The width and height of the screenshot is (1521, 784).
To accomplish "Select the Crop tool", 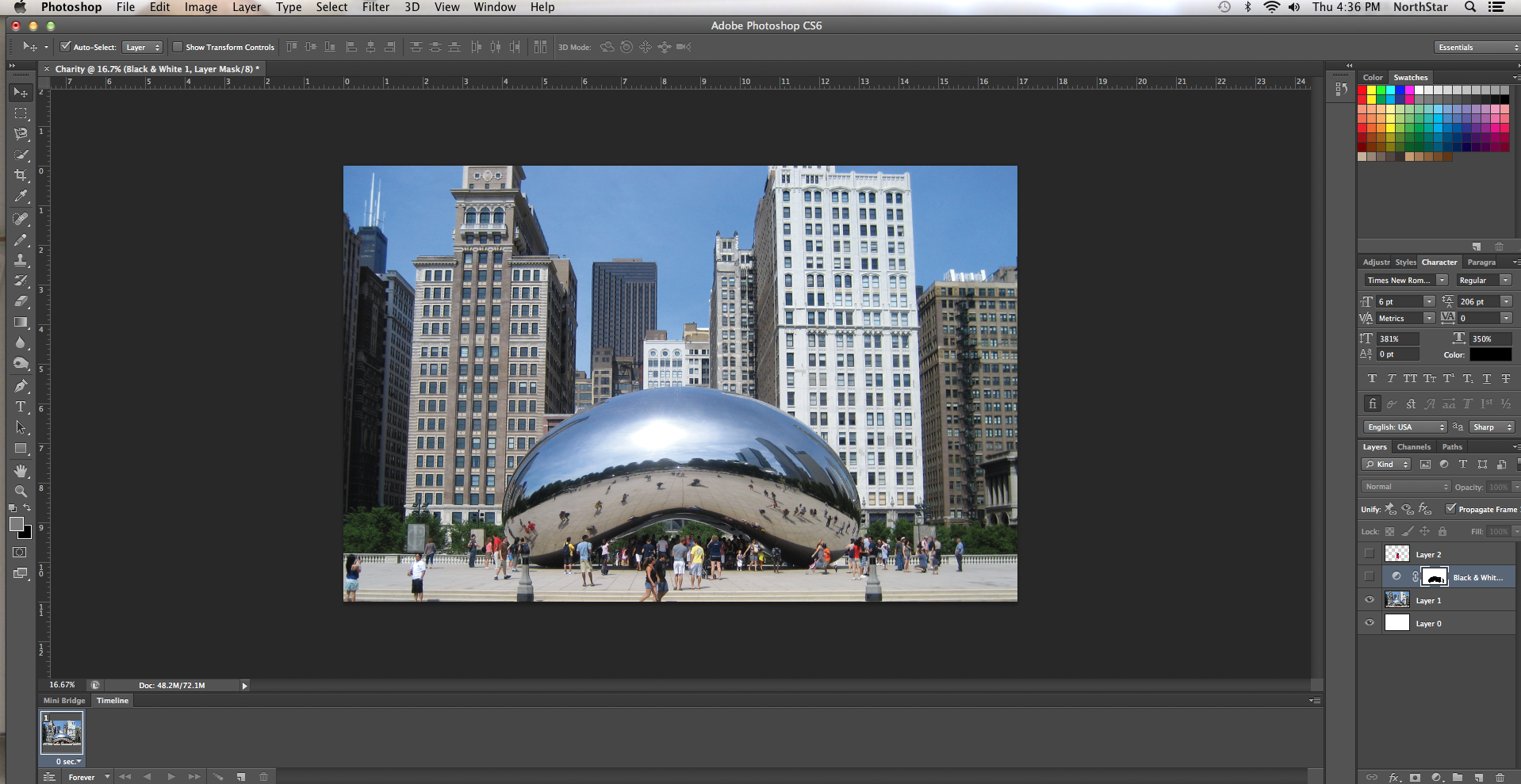I will coord(21,175).
